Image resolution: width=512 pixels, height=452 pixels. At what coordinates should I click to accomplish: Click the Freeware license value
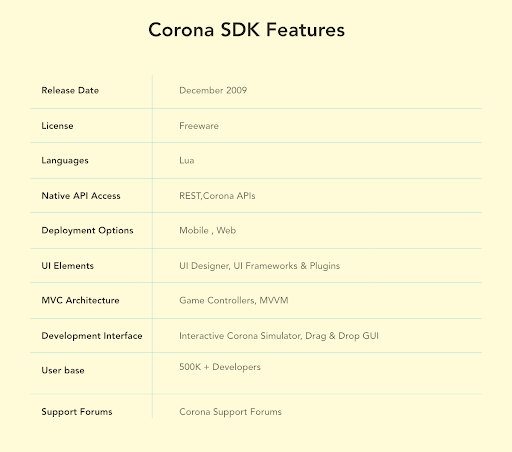click(x=199, y=126)
